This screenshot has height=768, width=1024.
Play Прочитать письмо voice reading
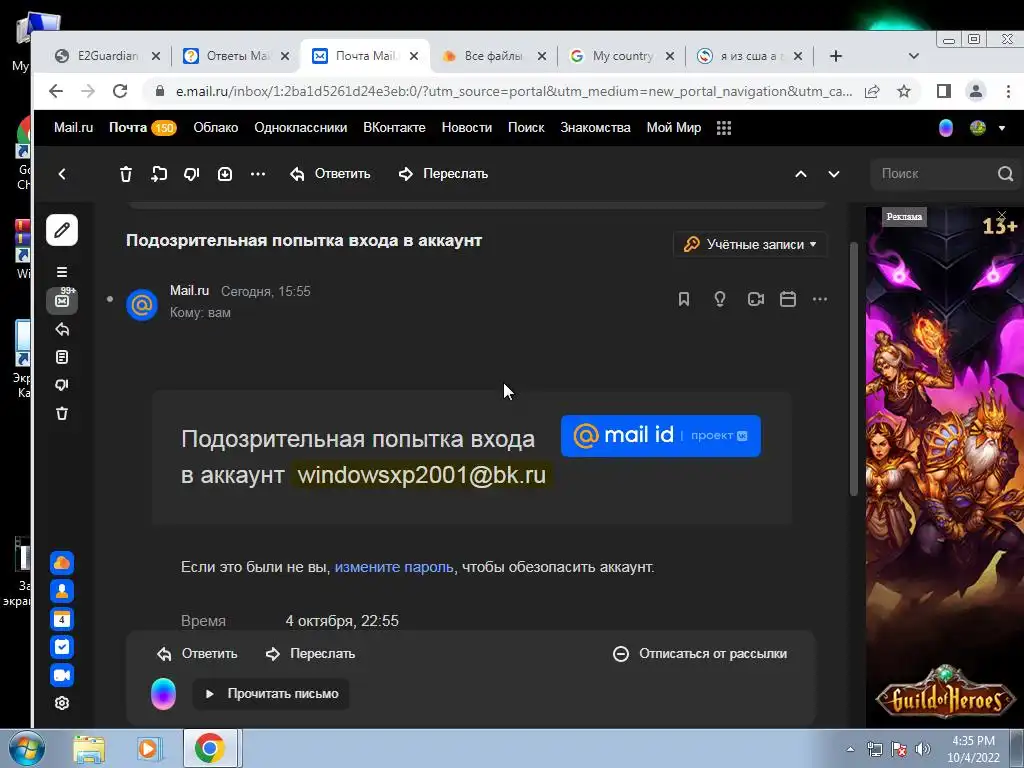pyautogui.click(x=271, y=694)
